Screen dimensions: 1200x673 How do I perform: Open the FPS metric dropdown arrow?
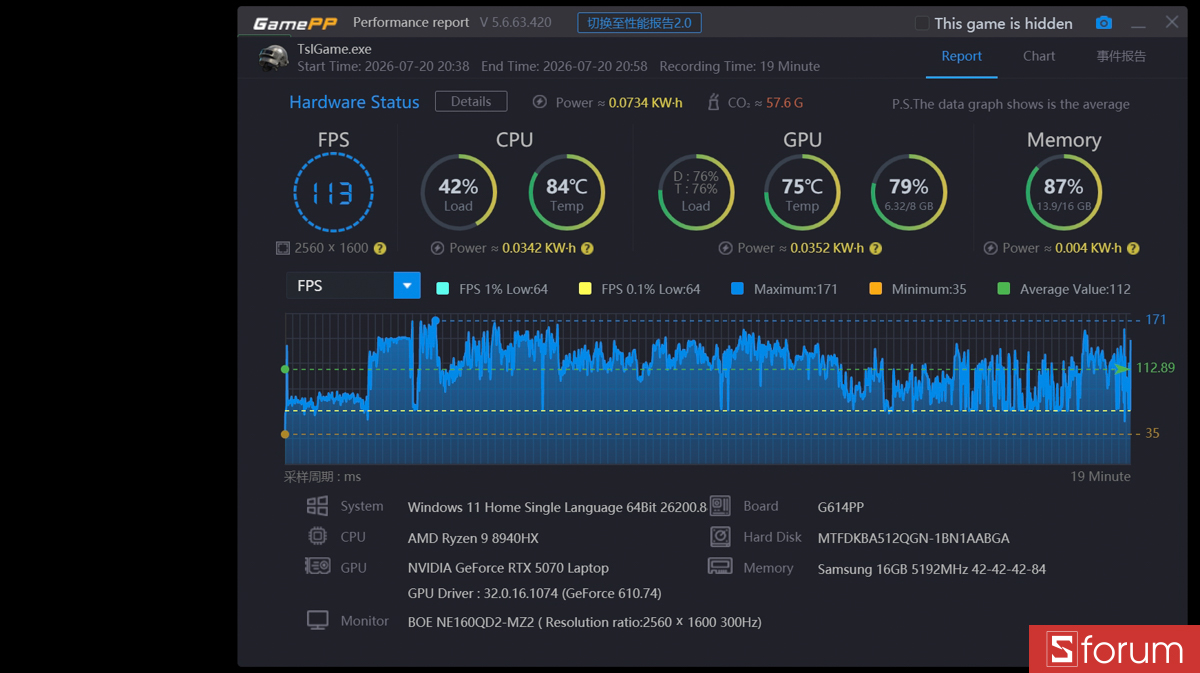407,286
